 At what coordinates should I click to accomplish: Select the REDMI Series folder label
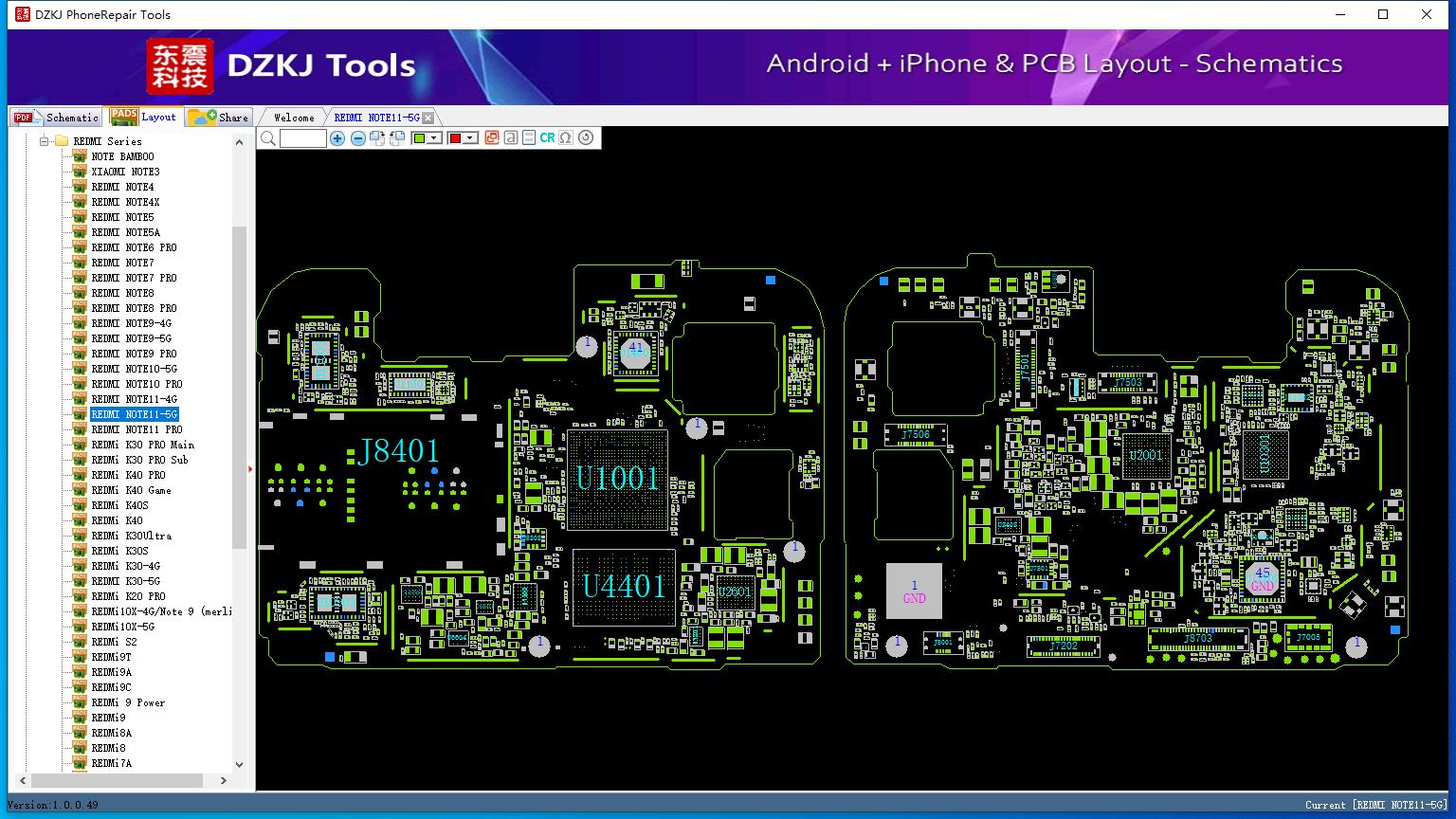(x=107, y=141)
